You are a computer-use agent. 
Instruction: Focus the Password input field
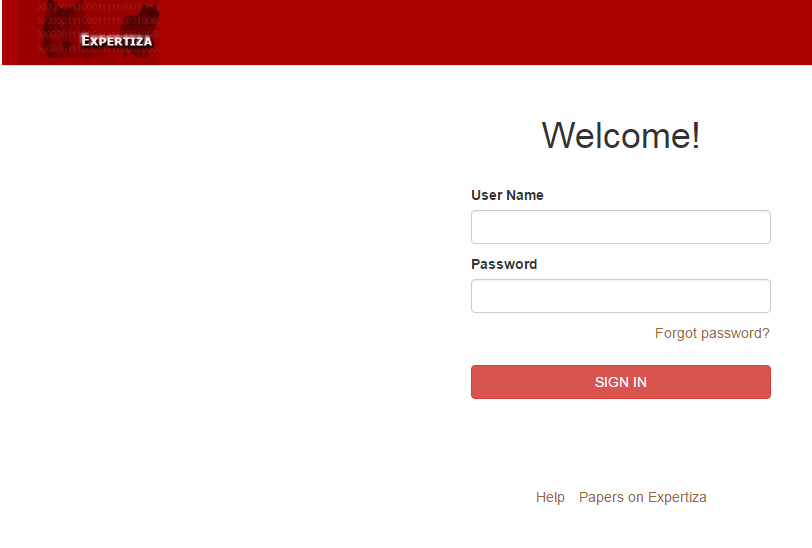point(620,296)
